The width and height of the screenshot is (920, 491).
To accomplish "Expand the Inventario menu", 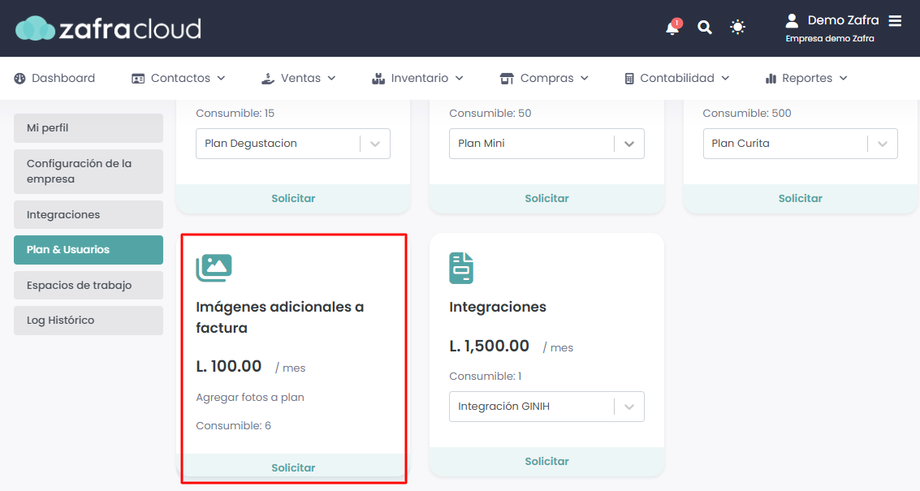I will coord(418,79).
